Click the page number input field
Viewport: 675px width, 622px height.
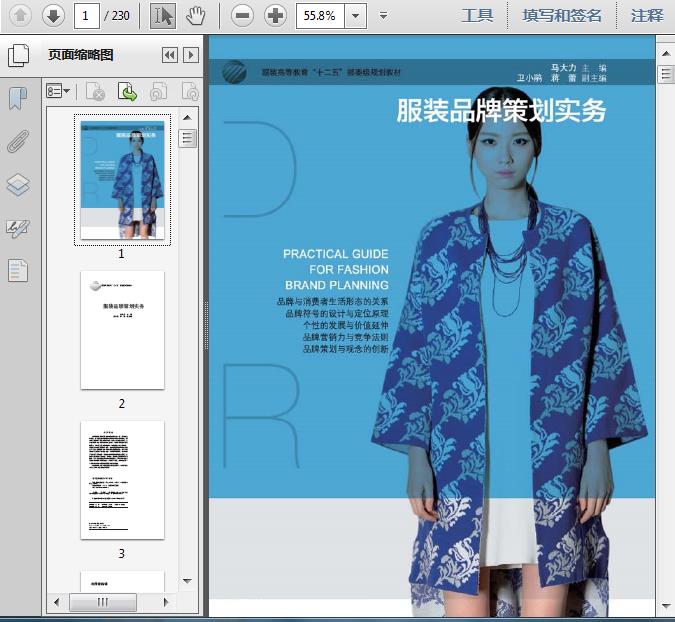point(87,16)
